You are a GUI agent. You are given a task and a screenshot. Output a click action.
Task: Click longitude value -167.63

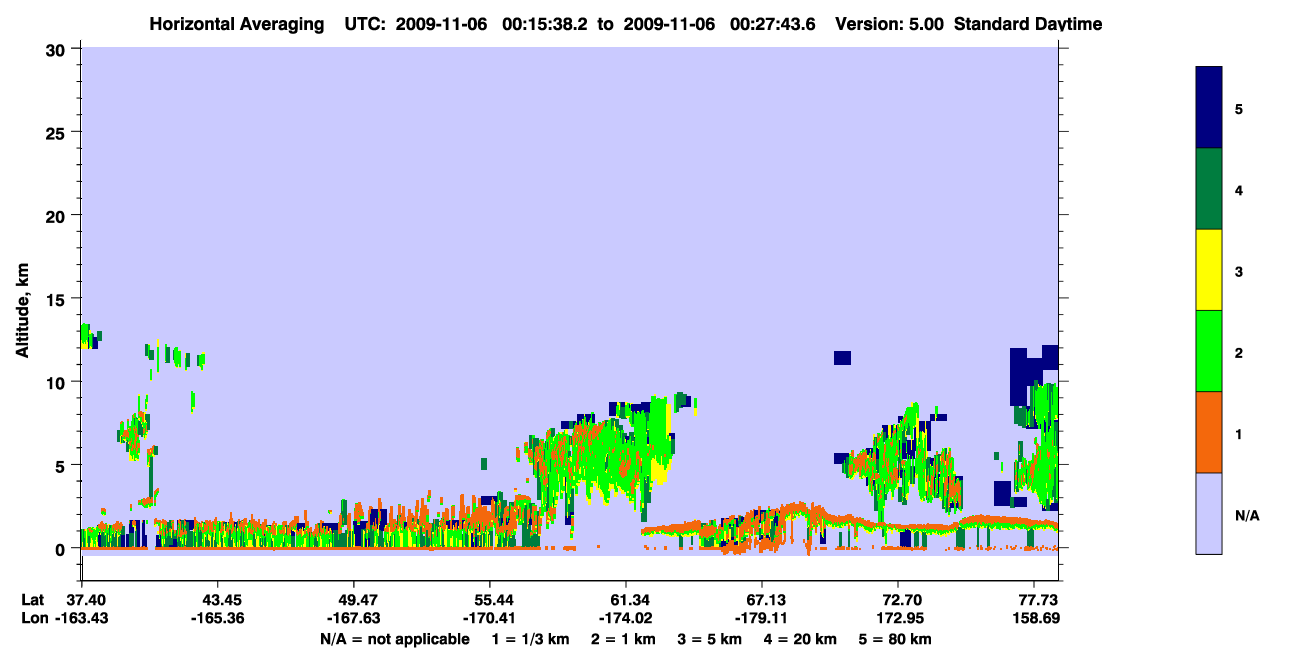tap(354, 618)
